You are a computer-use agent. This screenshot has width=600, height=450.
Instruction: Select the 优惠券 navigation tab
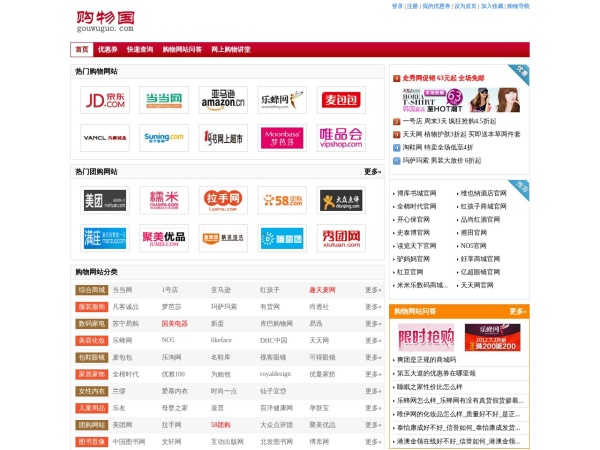pyautogui.click(x=108, y=49)
